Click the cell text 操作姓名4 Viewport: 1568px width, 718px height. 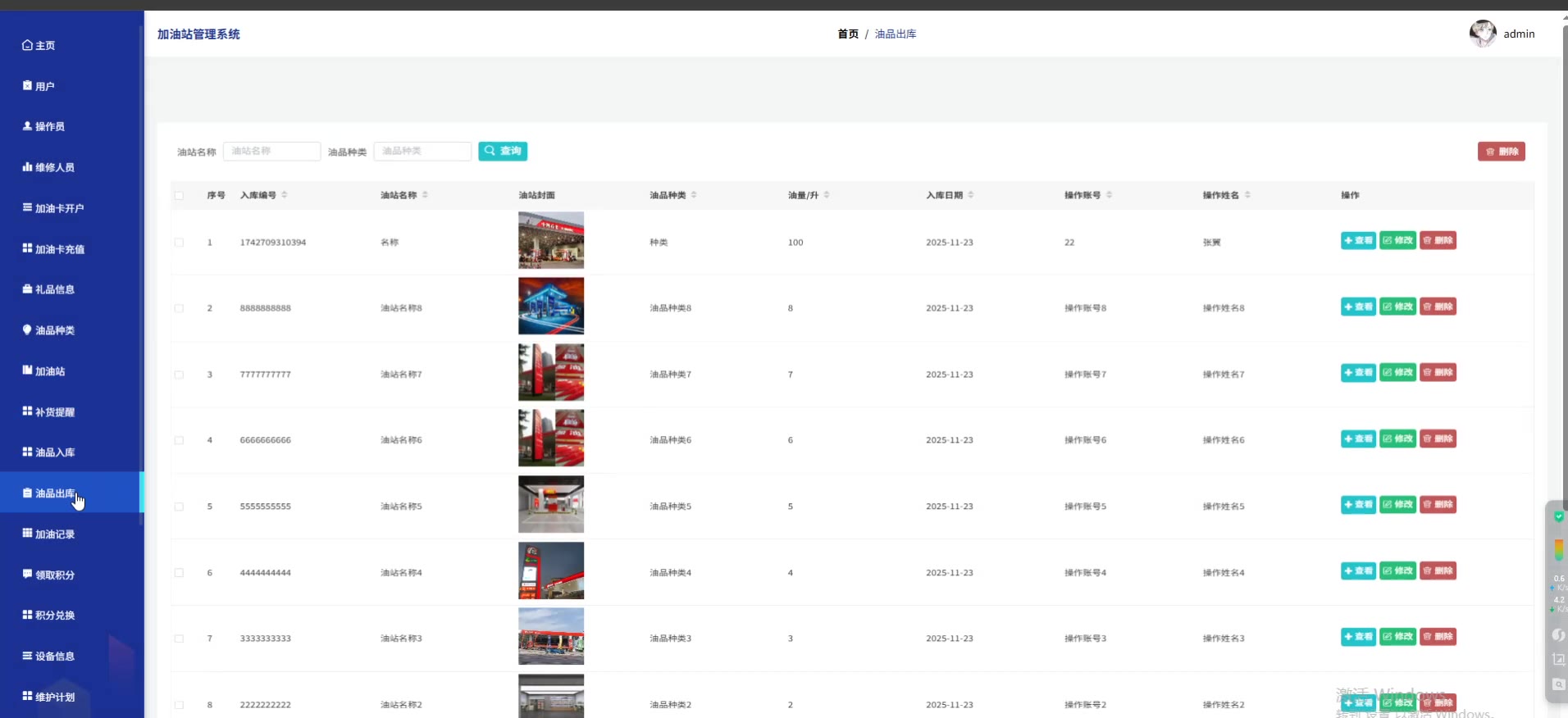click(1224, 573)
